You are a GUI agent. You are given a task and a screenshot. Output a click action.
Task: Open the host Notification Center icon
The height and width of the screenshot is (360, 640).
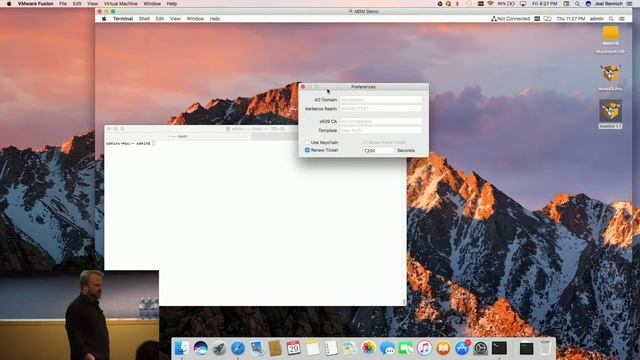click(630, 4)
